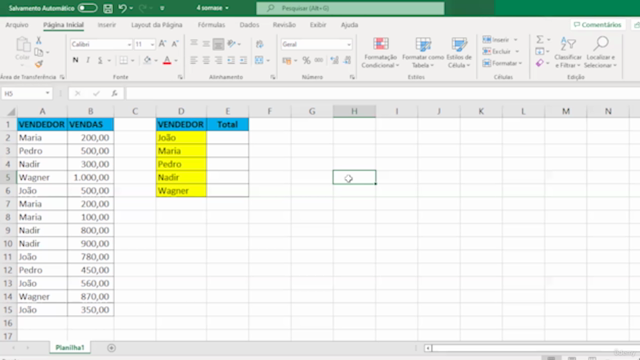Screen dimensions: 640x360
Task: Toggle the align bottom icon
Action: tap(218, 44)
